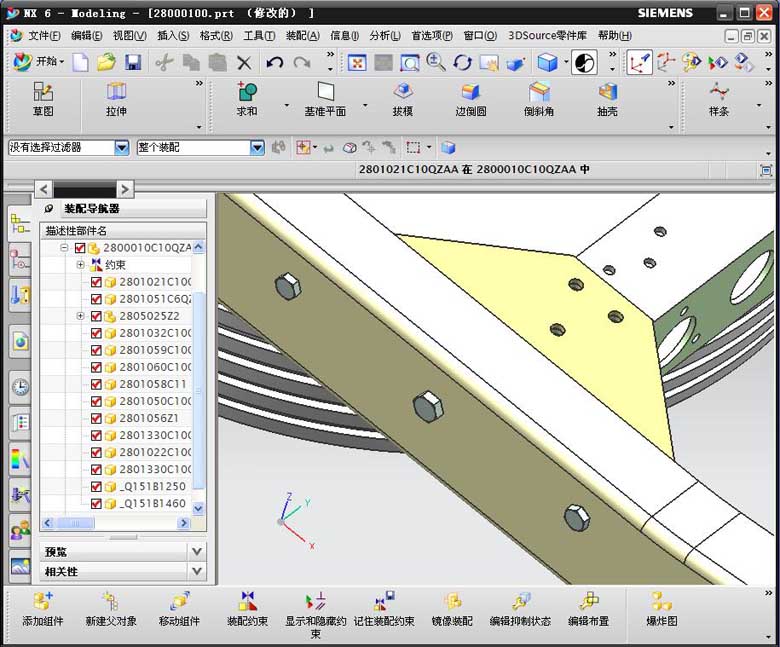This screenshot has width=780, height=647.
Task: Select the 抽壳 Shell tool
Action: click(607, 100)
